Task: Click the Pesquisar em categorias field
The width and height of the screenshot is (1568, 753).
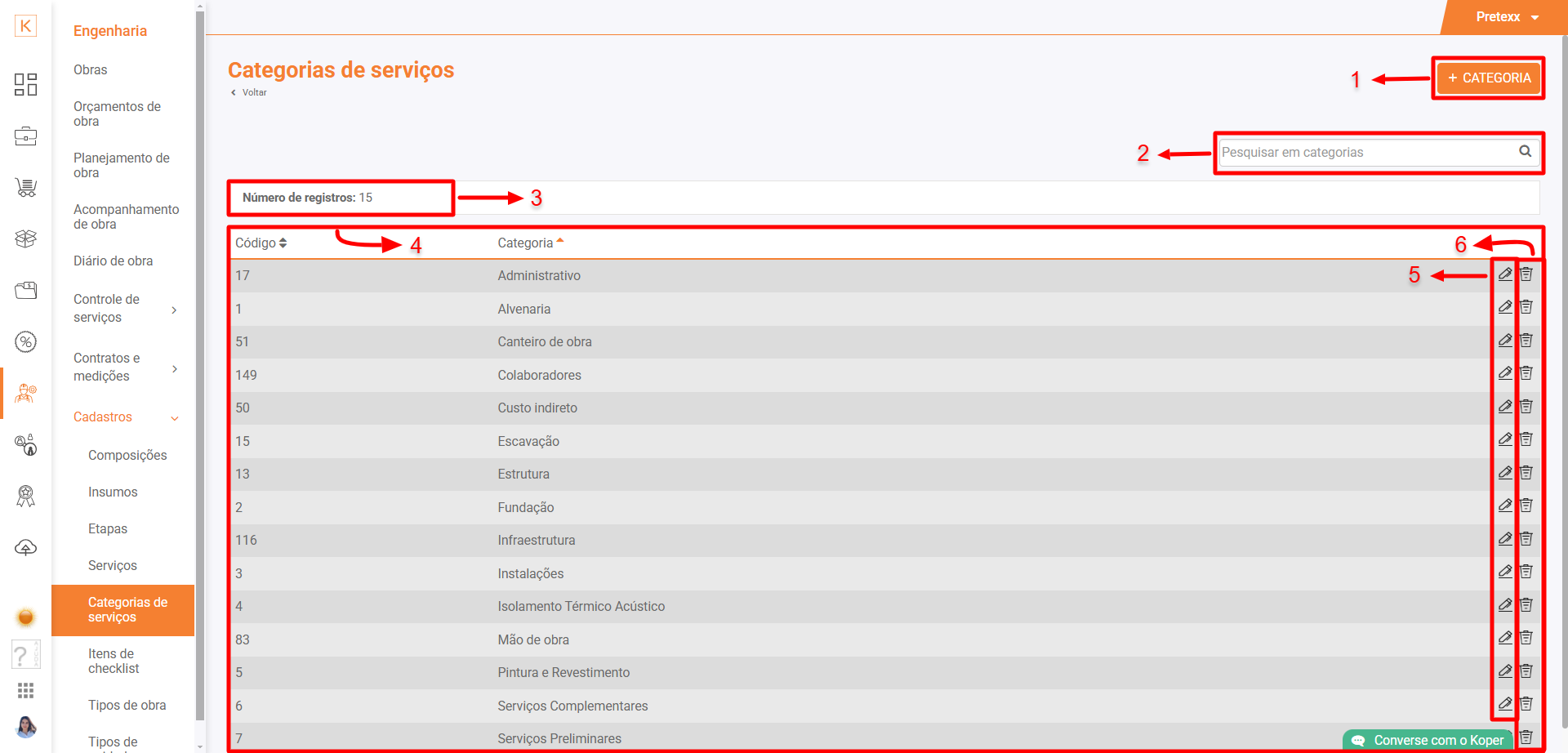Action: coord(1365,153)
